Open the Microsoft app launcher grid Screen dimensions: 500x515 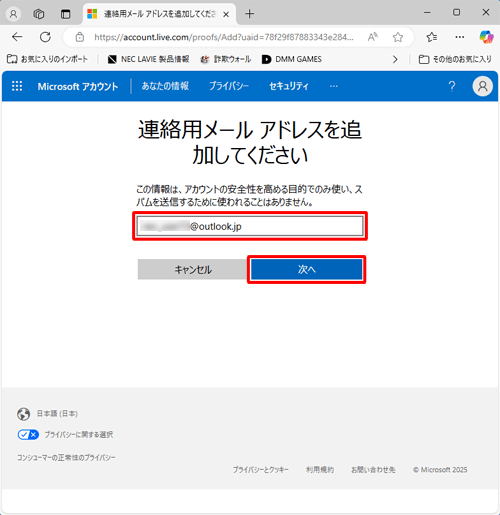click(x=17, y=86)
